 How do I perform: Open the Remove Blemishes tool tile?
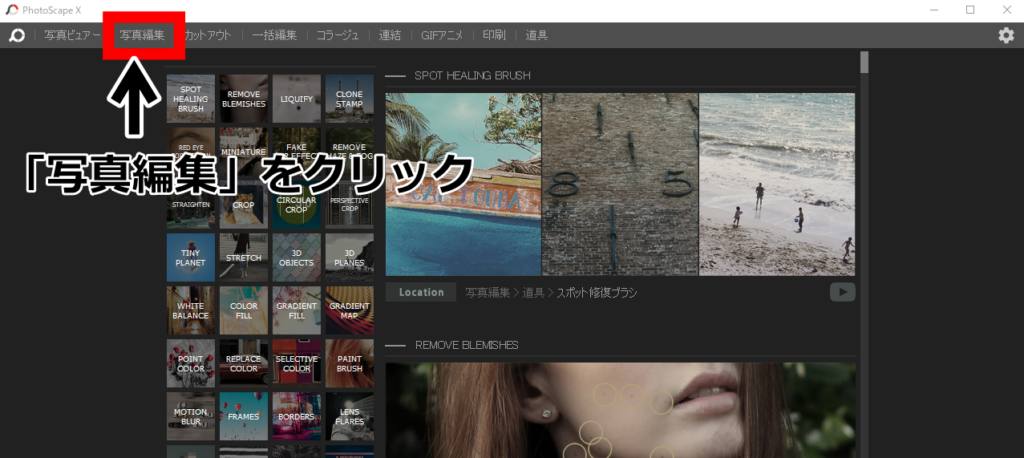(243, 99)
